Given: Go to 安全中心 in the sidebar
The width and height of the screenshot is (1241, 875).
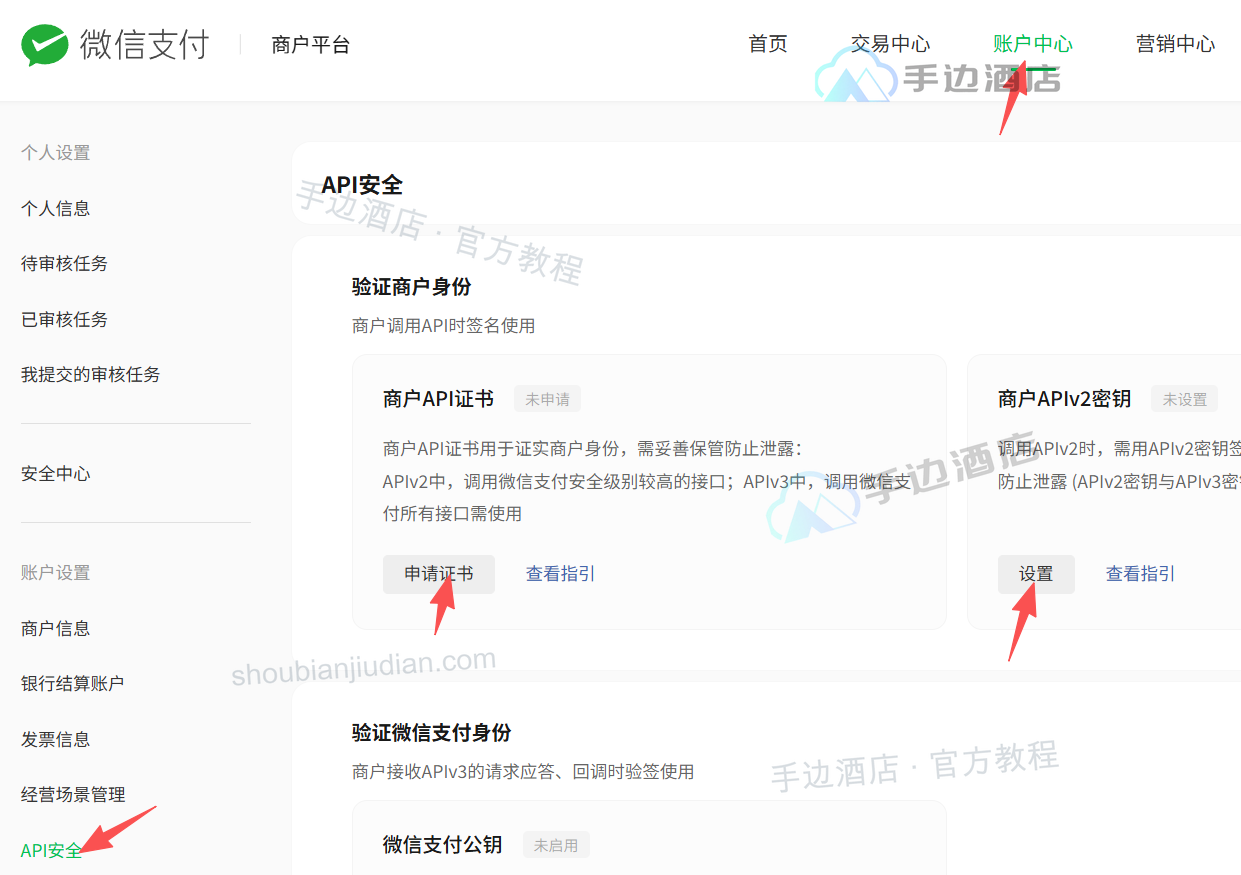Looking at the screenshot, I should pos(56,473).
